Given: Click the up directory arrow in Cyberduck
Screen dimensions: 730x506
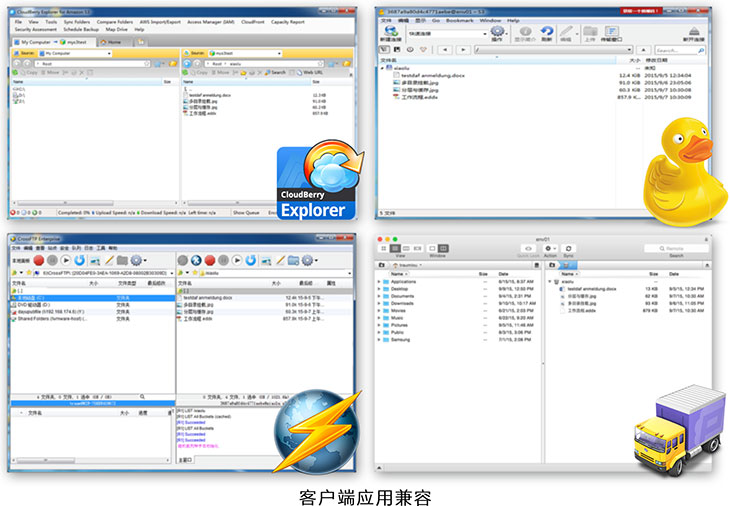Looking at the screenshot, I should tap(643, 49).
